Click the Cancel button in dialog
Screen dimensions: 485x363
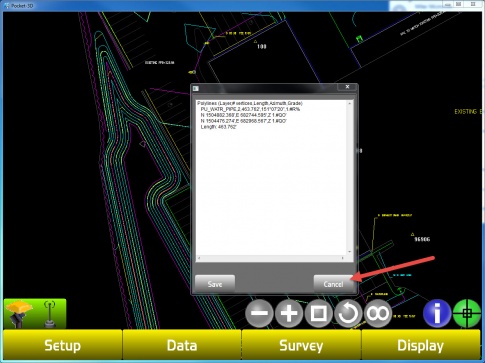(334, 284)
